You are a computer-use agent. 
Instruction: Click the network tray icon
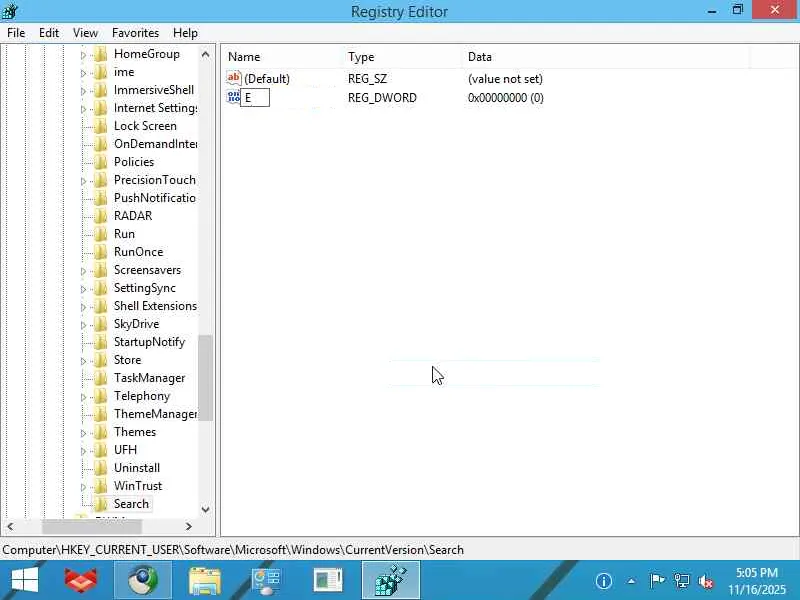click(682, 581)
